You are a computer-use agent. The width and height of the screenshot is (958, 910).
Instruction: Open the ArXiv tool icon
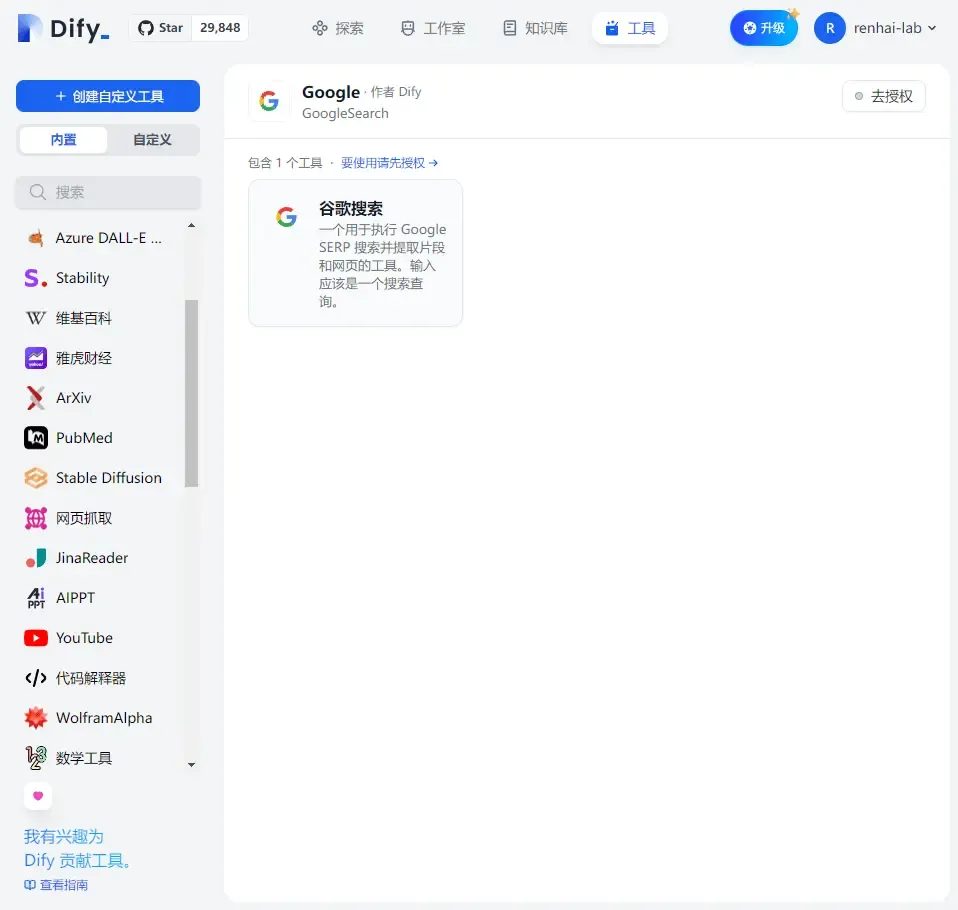[36, 398]
